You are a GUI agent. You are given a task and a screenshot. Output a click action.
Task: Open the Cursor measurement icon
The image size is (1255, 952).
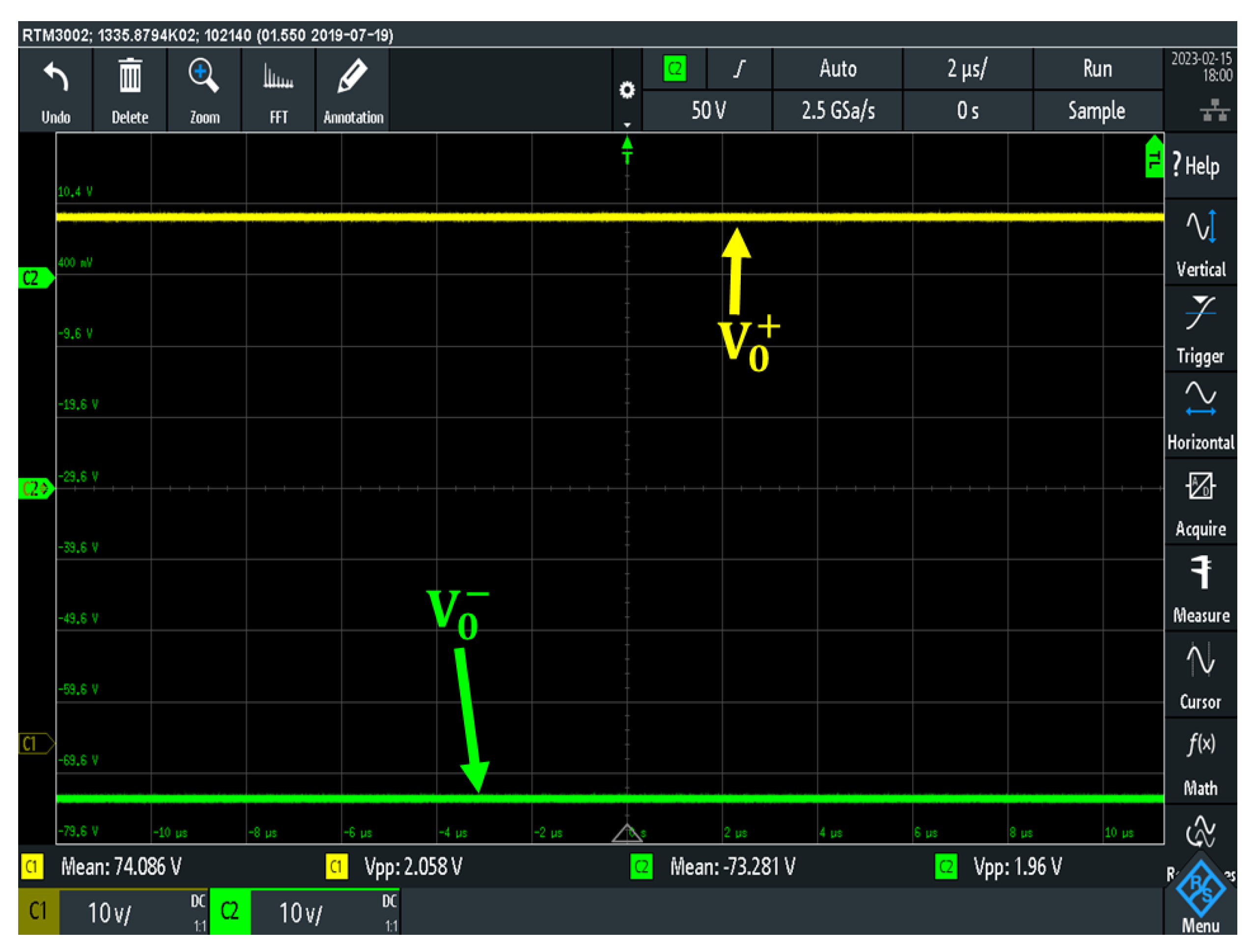(x=1200, y=659)
